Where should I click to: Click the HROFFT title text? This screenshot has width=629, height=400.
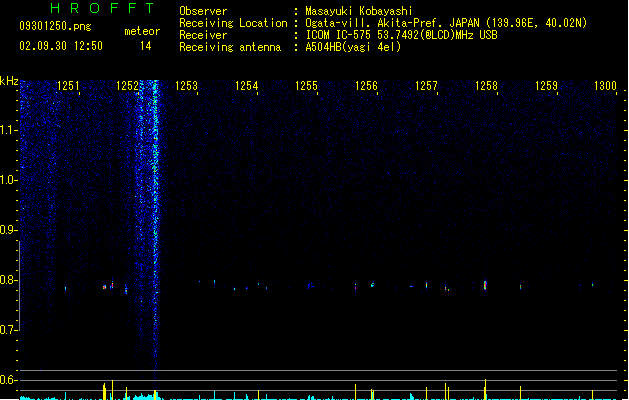[102, 8]
